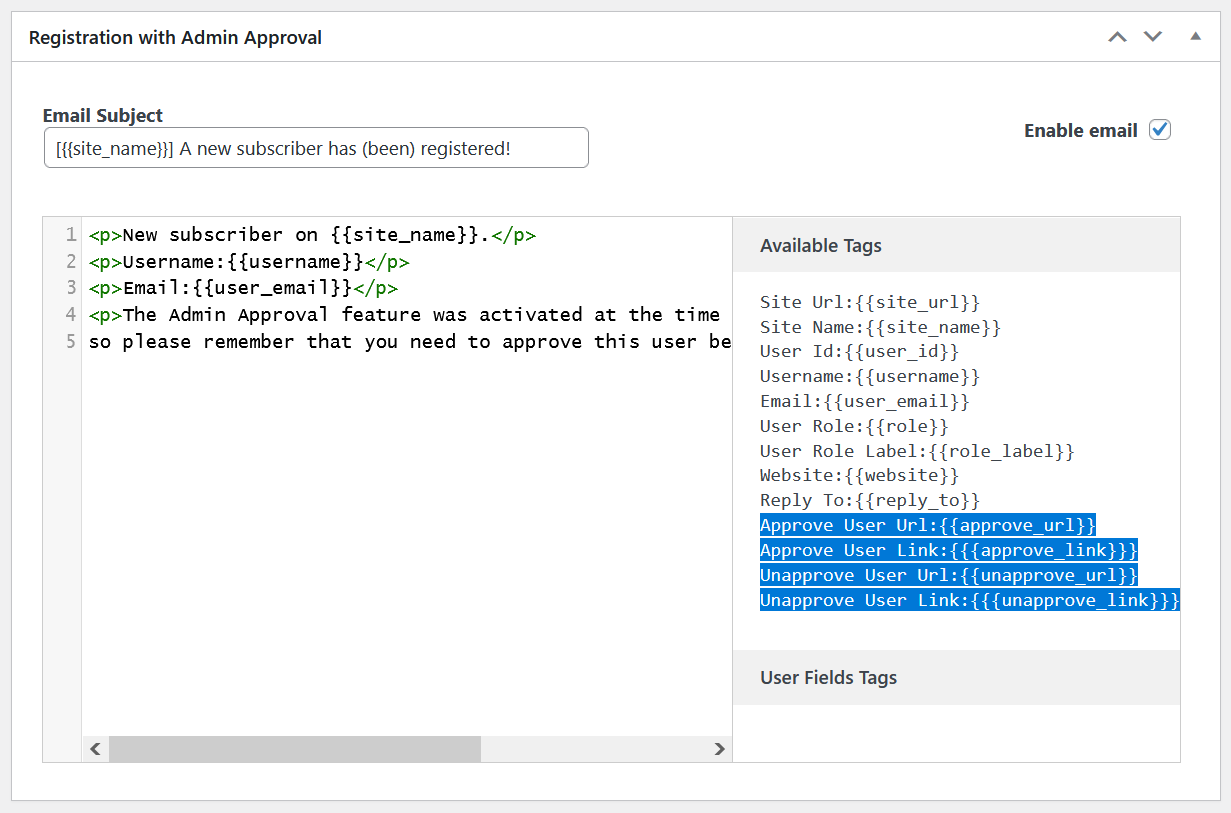The image size is (1231, 813).
Task: Click the Approve User Link tag
Action: (948, 551)
